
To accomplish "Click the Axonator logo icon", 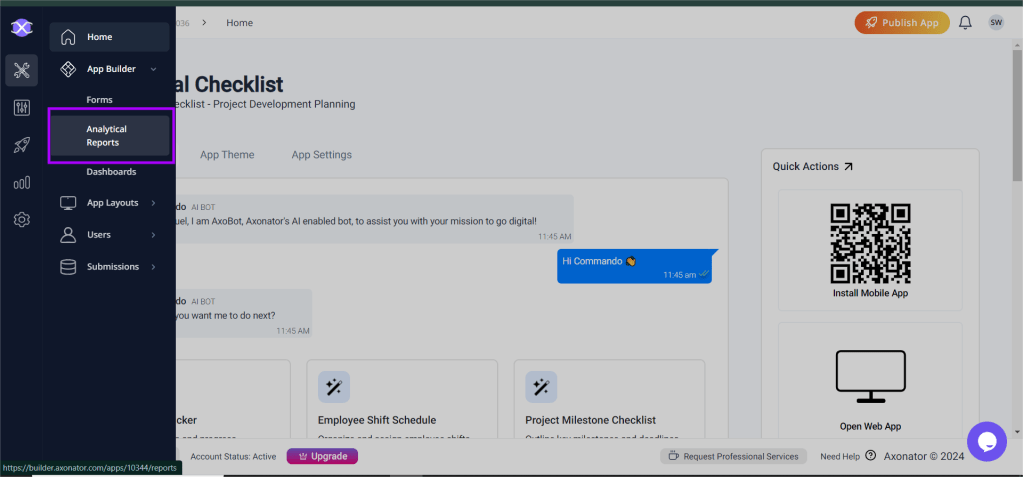I will tap(21, 28).
